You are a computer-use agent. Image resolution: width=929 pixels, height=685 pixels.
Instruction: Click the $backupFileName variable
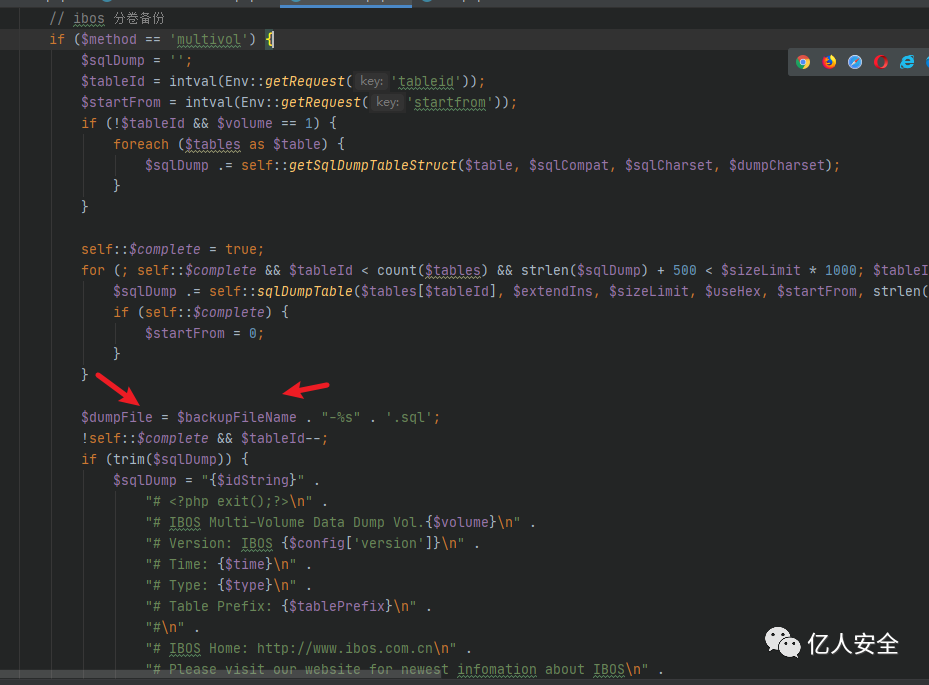[236, 418]
